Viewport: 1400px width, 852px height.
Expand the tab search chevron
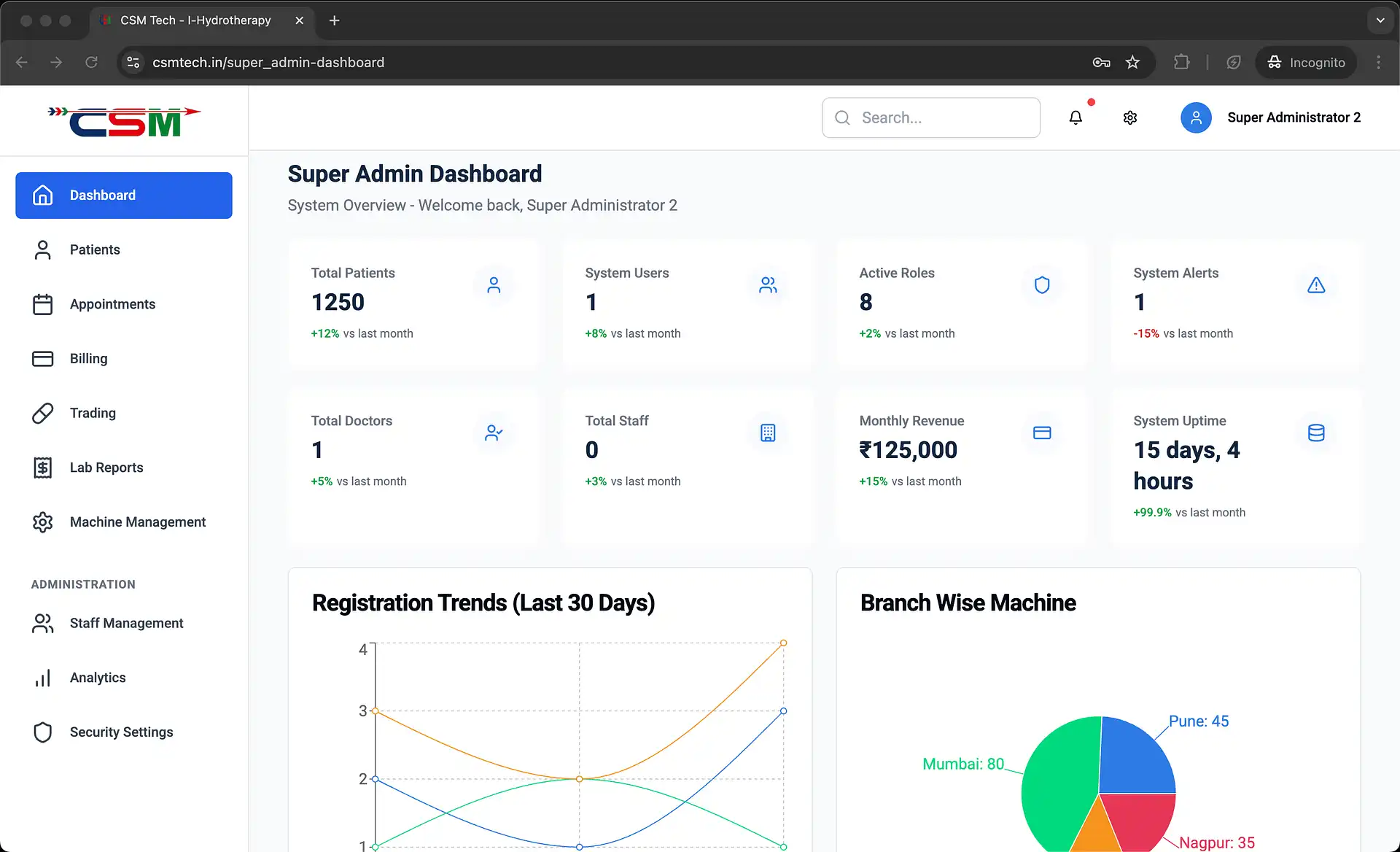1380,20
